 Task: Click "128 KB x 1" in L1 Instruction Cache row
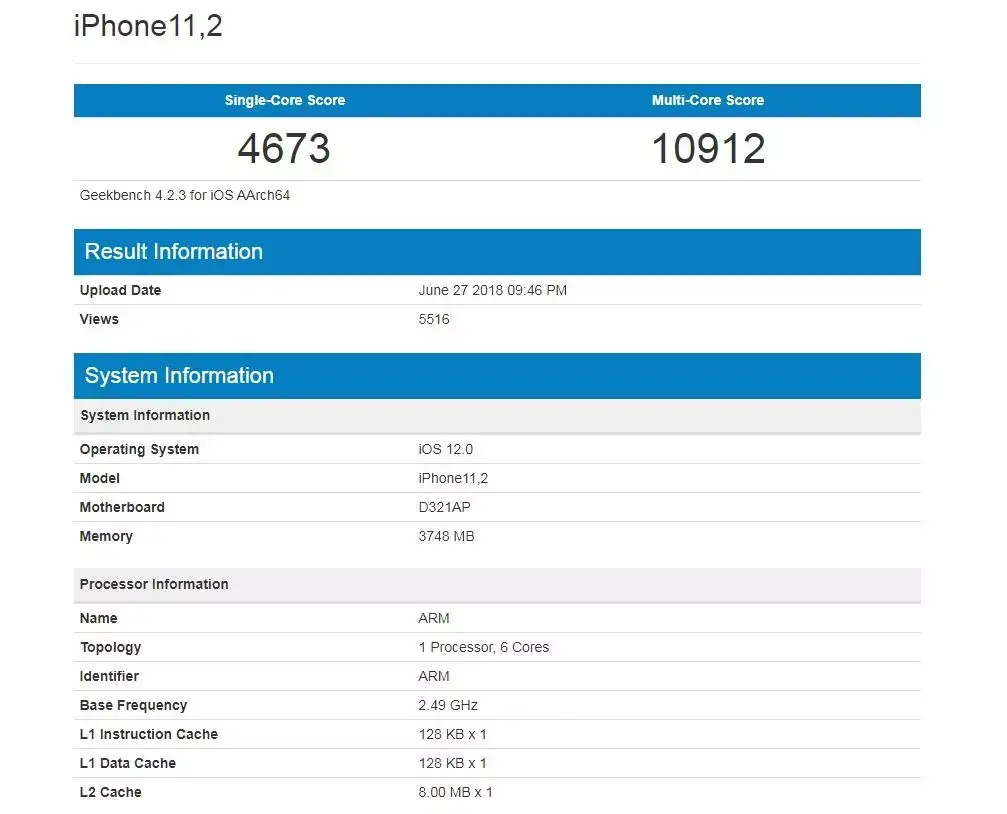tap(453, 734)
